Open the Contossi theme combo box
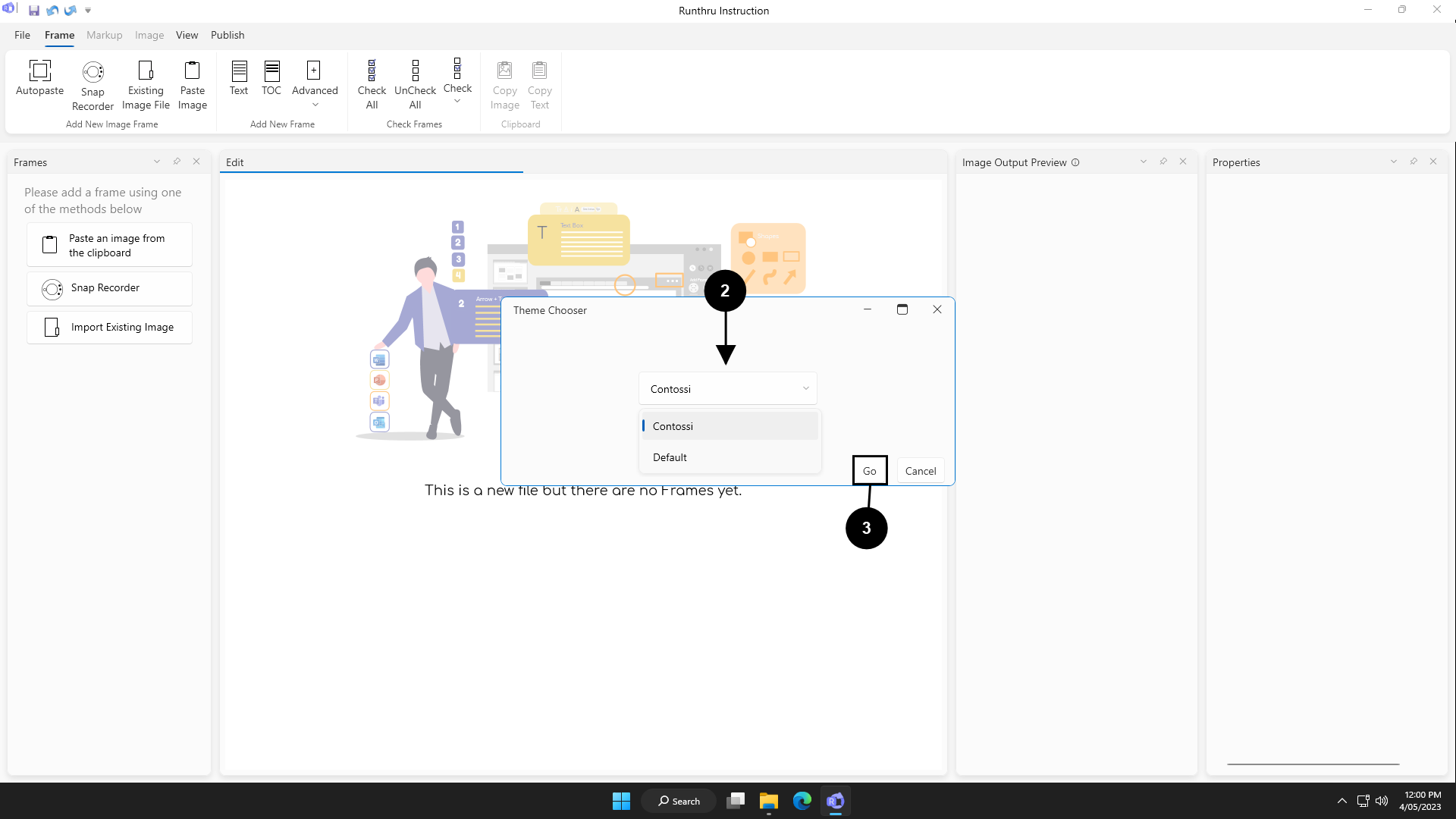 728,389
